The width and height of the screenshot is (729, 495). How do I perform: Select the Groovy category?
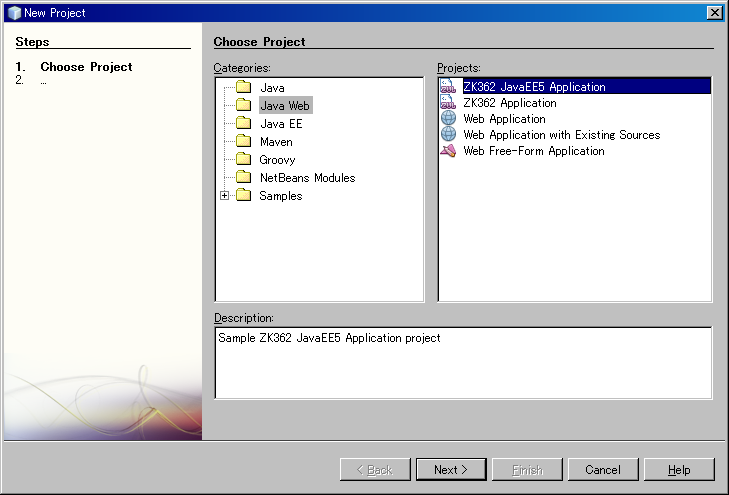coord(277,160)
